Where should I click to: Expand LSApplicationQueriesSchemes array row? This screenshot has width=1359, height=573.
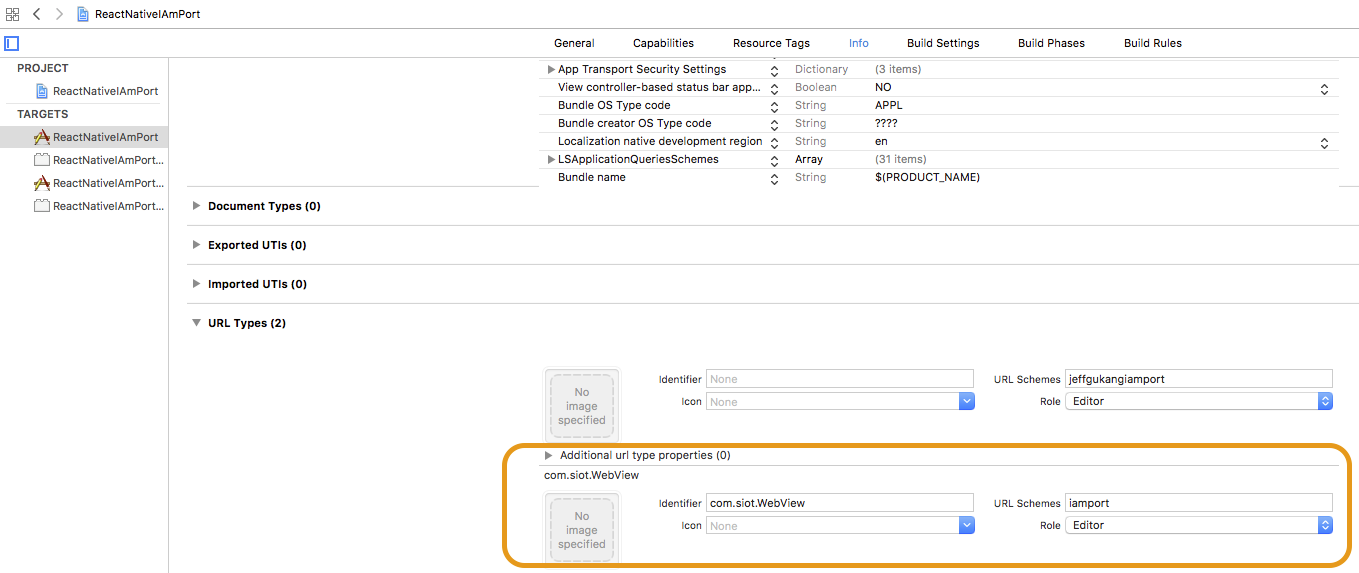tap(550, 159)
